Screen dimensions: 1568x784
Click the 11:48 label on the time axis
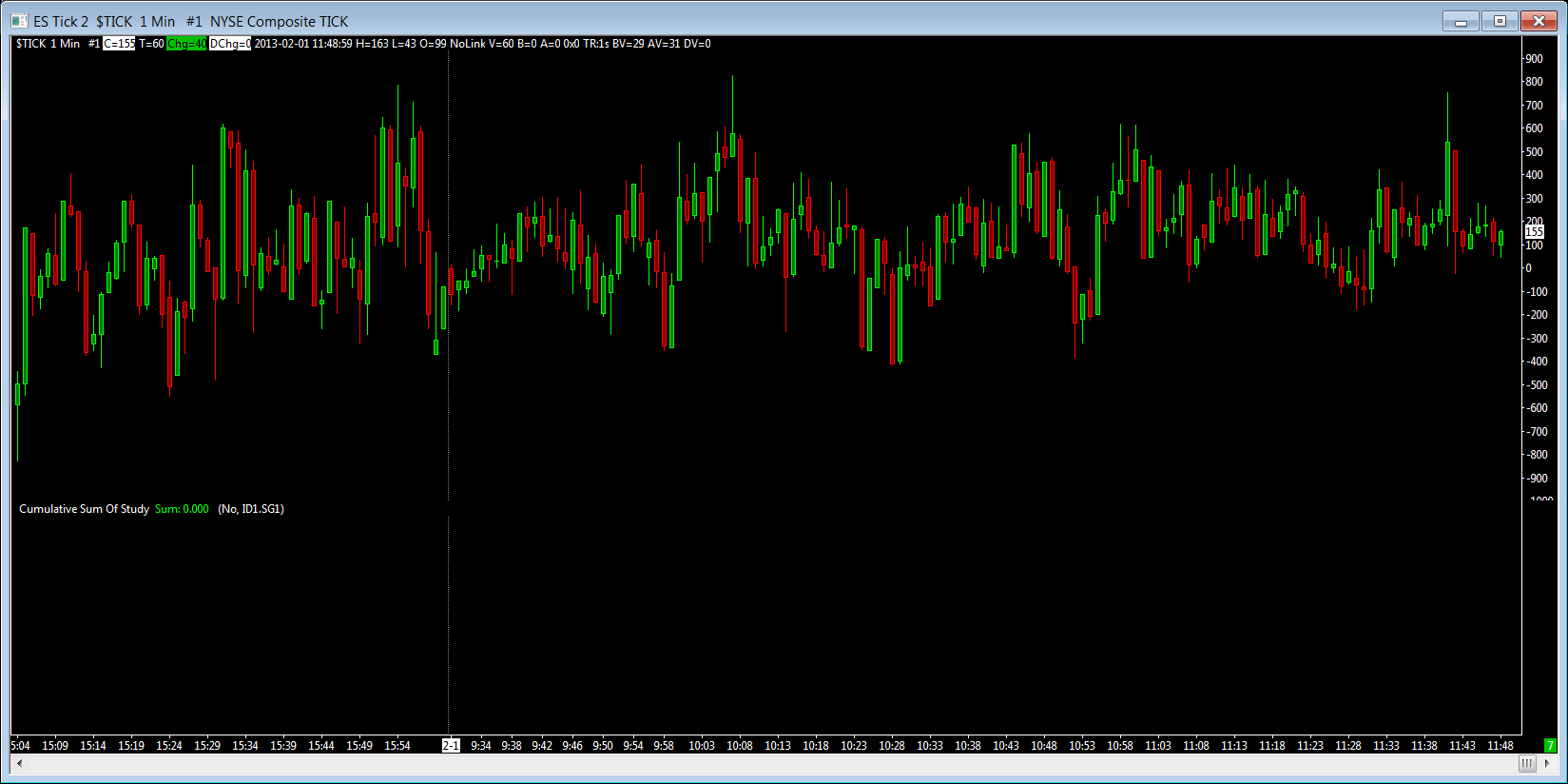[1500, 746]
